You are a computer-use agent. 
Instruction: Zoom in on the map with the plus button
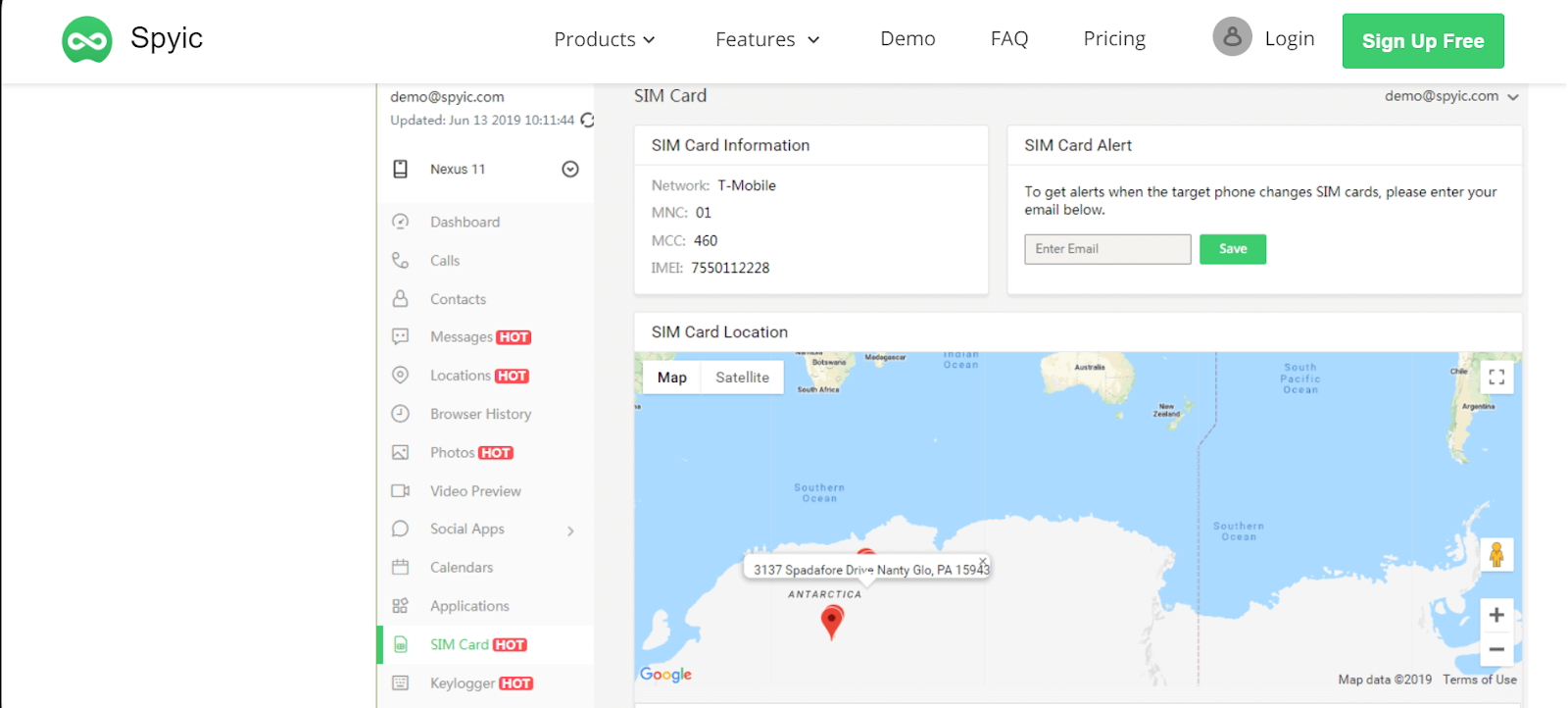click(x=1496, y=615)
